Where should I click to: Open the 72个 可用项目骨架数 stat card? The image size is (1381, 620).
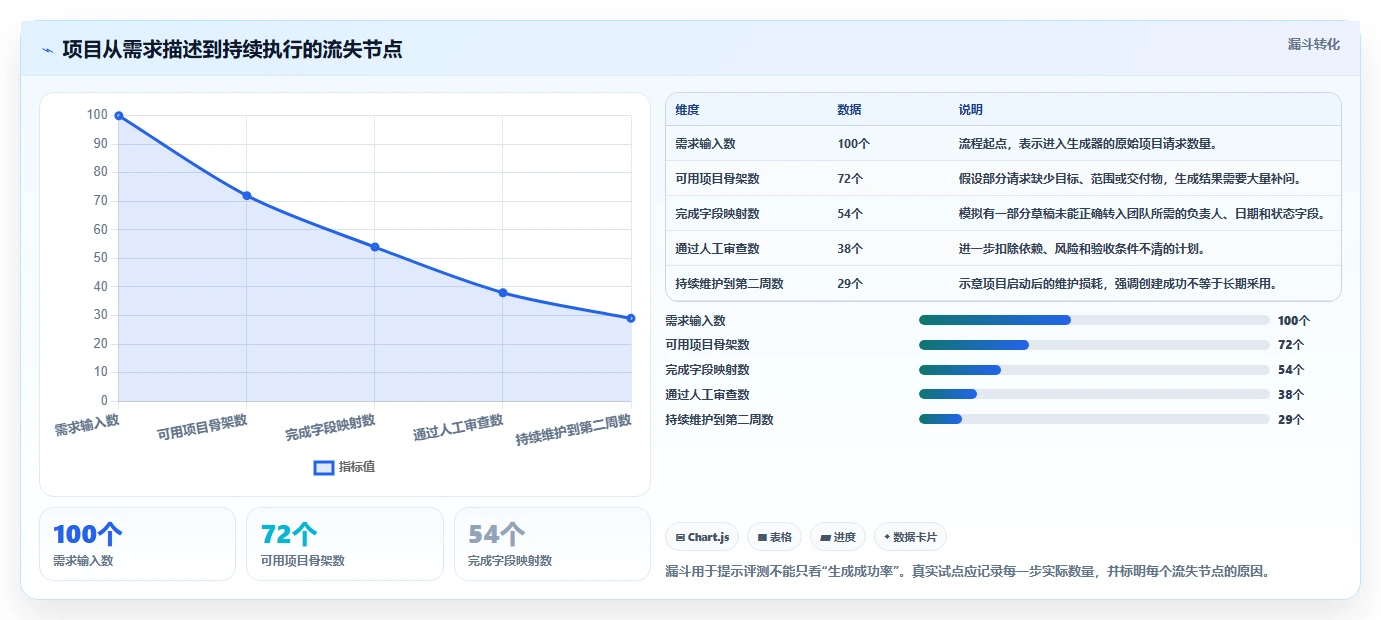pos(345,544)
